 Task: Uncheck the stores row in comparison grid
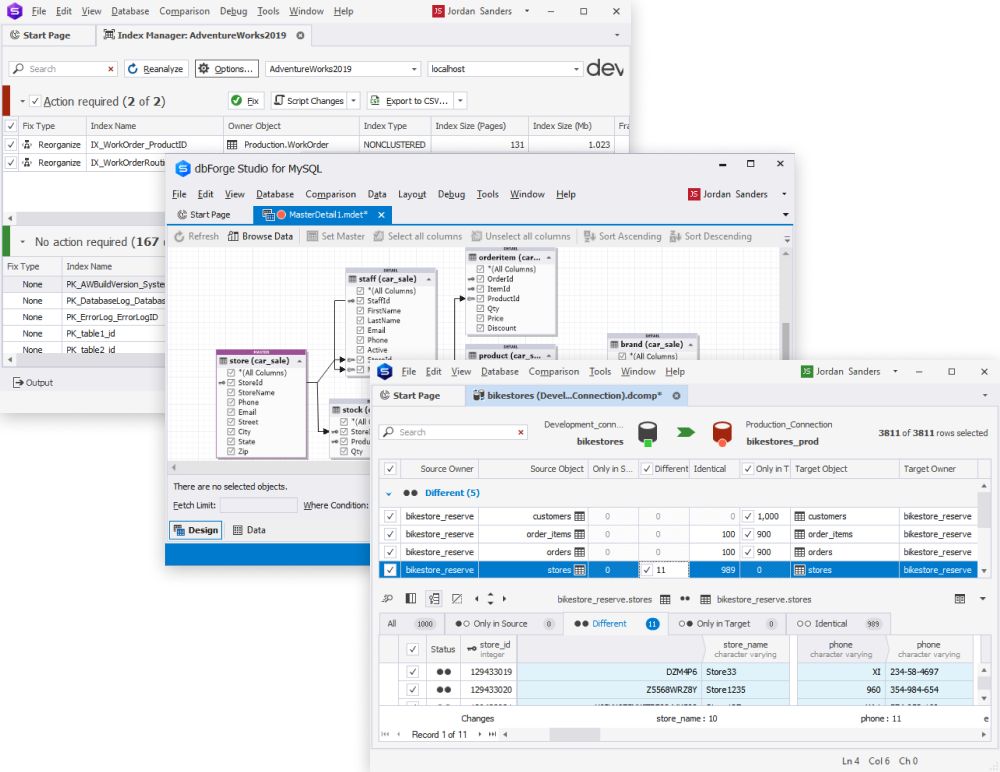(x=390, y=568)
